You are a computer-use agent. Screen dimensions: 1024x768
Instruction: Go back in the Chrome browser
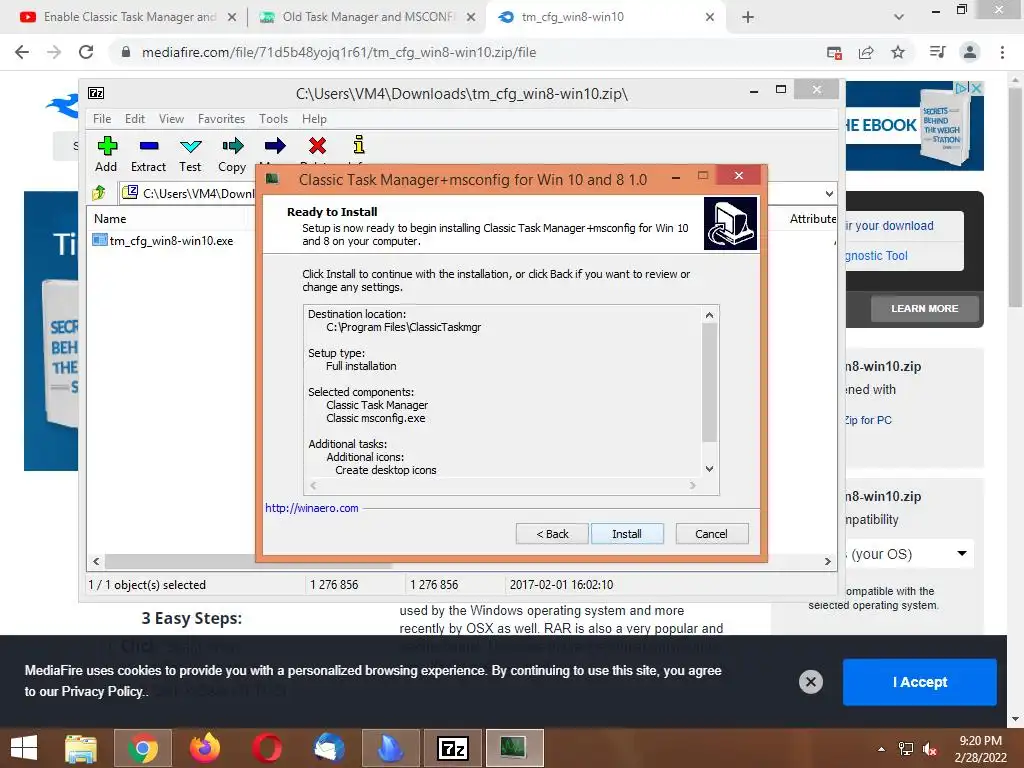22,52
